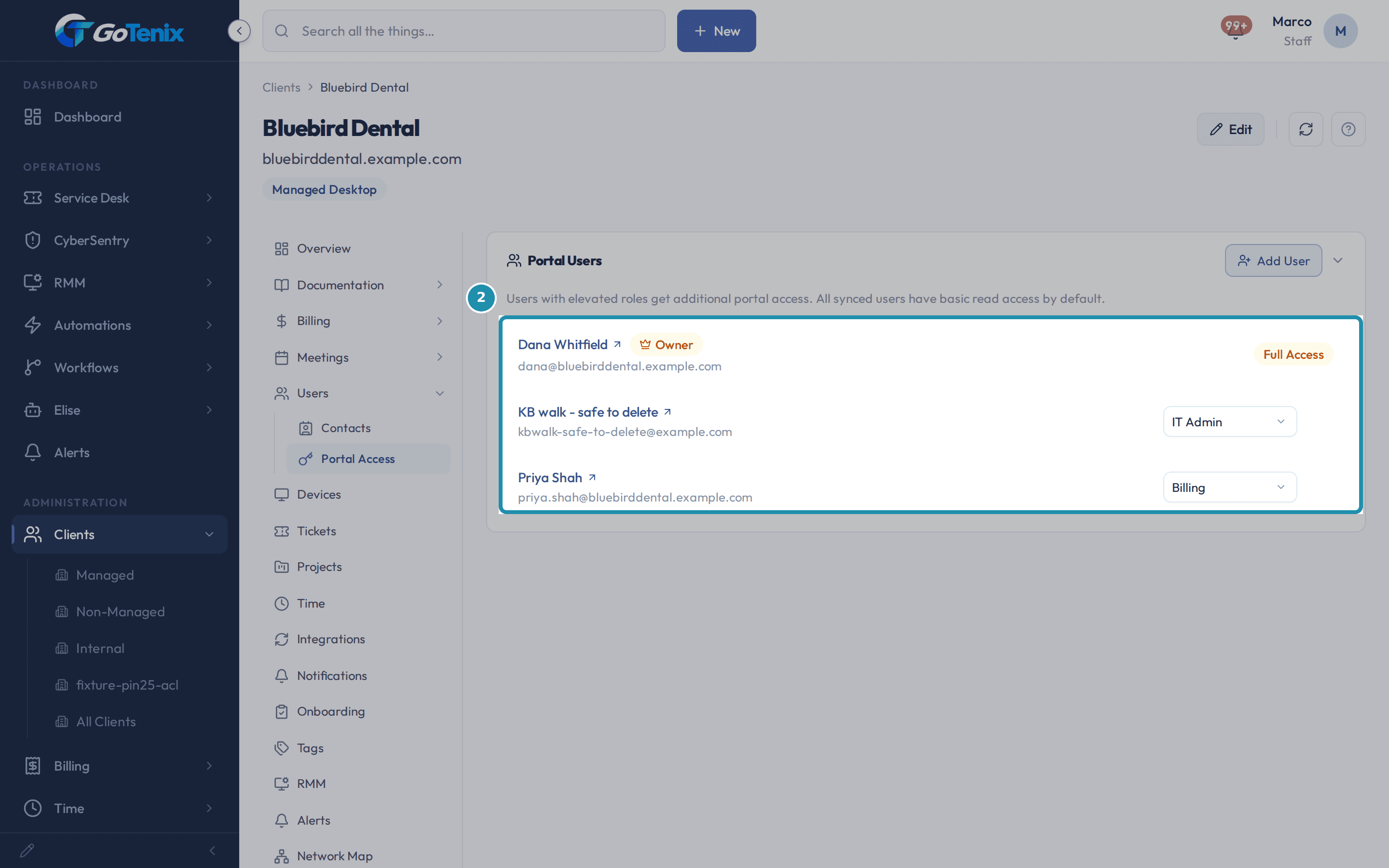Click the Network Map icon

point(281,856)
